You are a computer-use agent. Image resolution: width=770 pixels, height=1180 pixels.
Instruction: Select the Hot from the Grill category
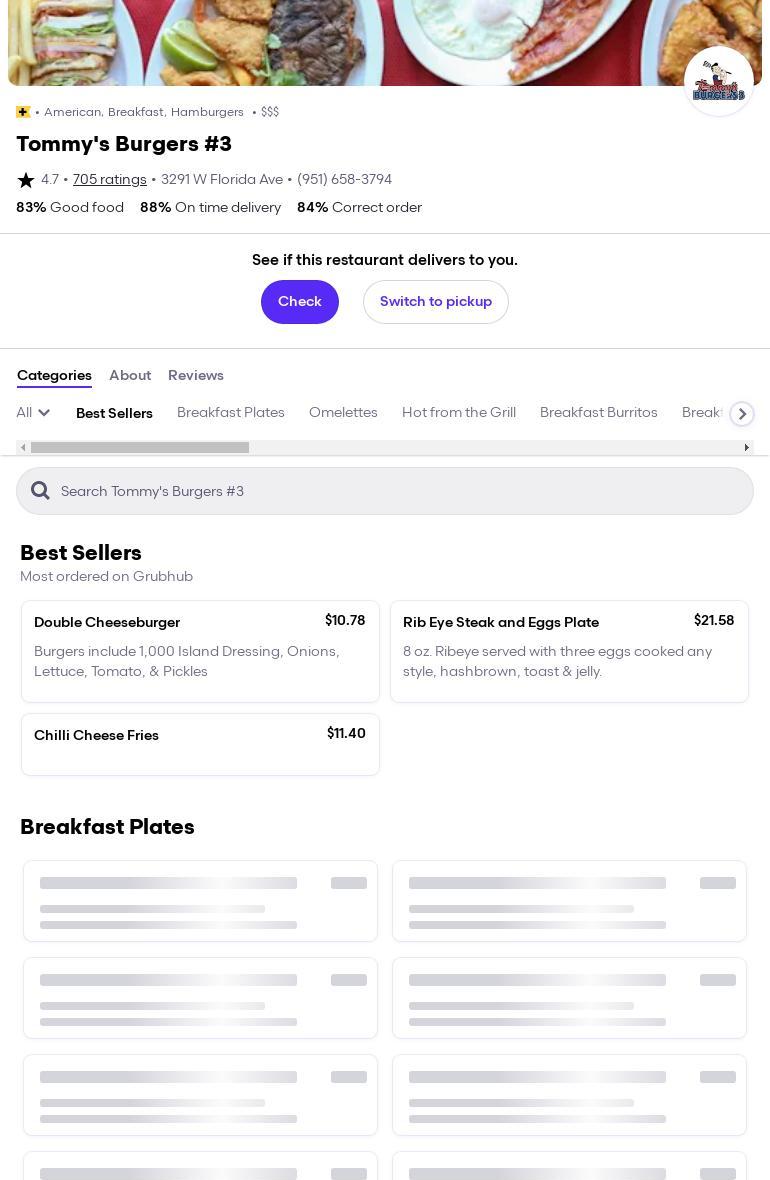[x=459, y=413]
